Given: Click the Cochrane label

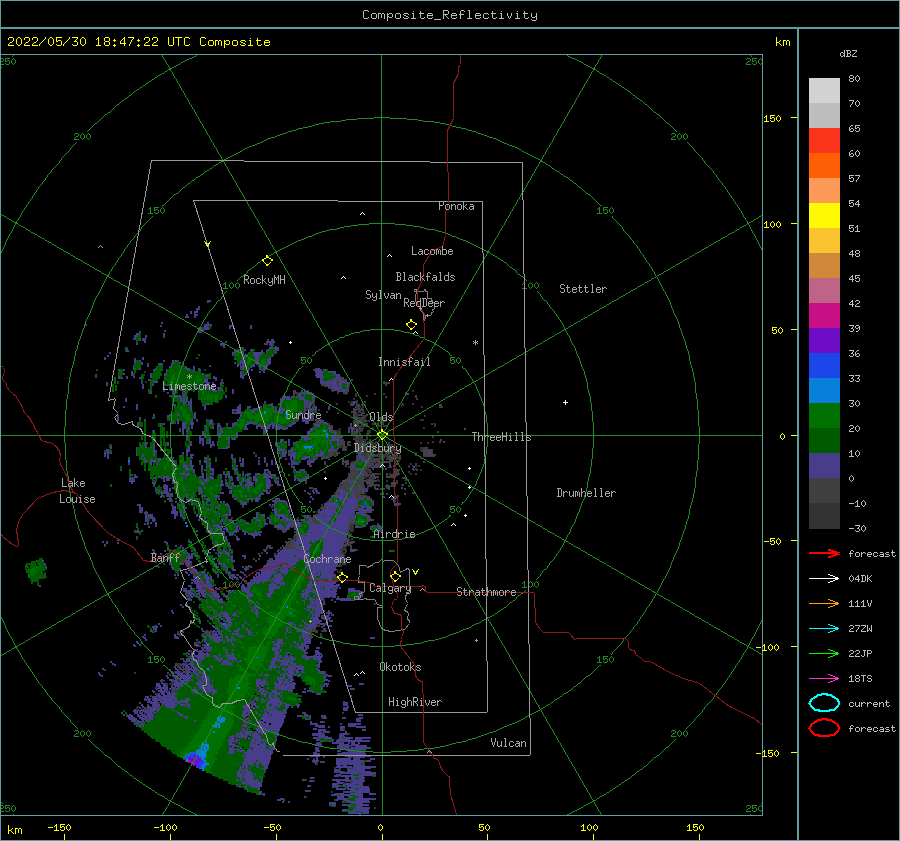Looking at the screenshot, I should (x=327, y=559).
